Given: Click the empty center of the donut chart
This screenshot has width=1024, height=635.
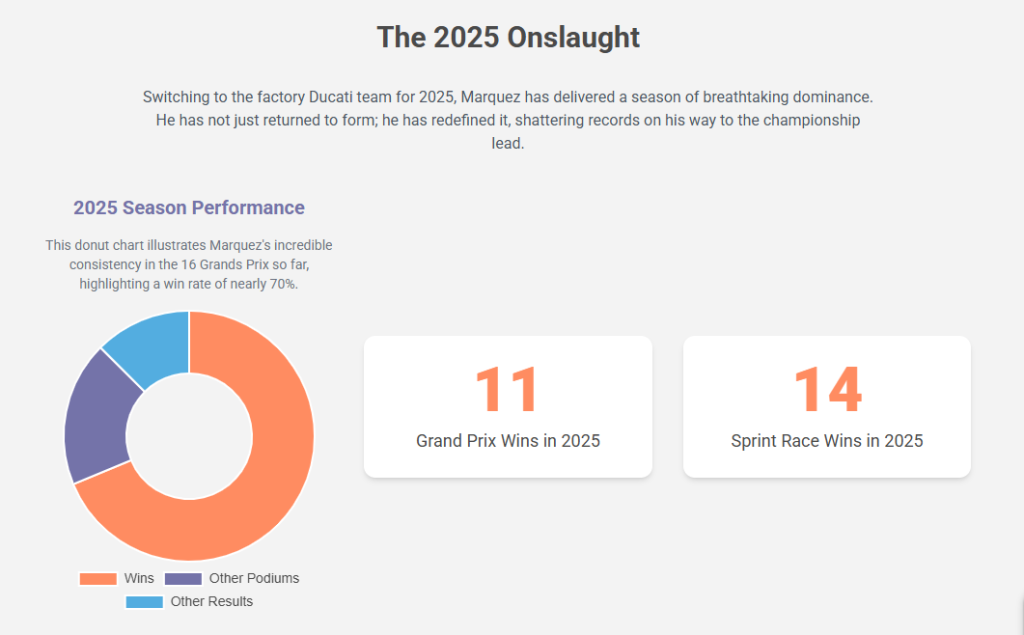Looking at the screenshot, I should click(189, 436).
